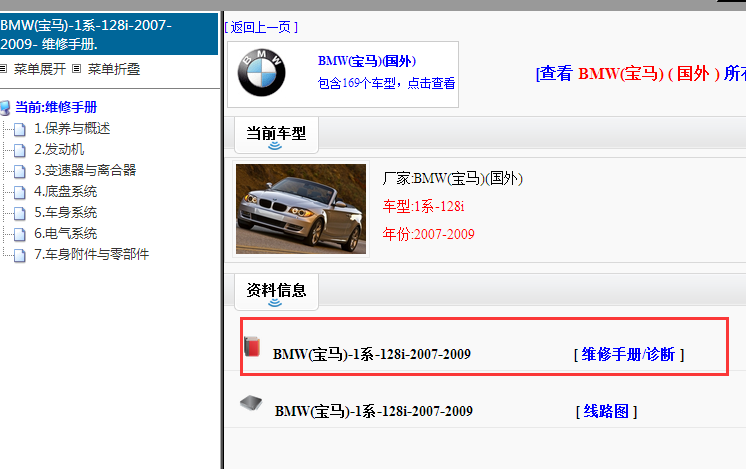Expand the menu with 菜单展开
The width and height of the screenshot is (746, 469).
[x=39, y=69]
